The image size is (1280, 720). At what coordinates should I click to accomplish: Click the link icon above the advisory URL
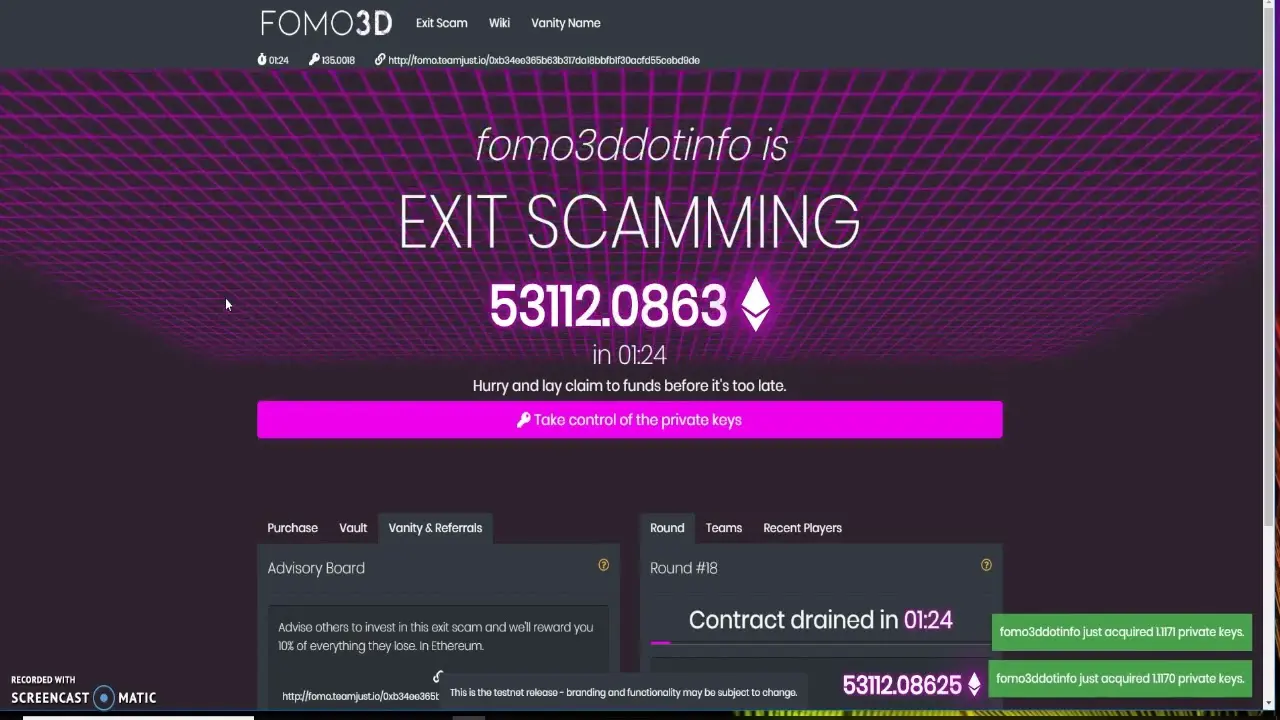[437, 677]
